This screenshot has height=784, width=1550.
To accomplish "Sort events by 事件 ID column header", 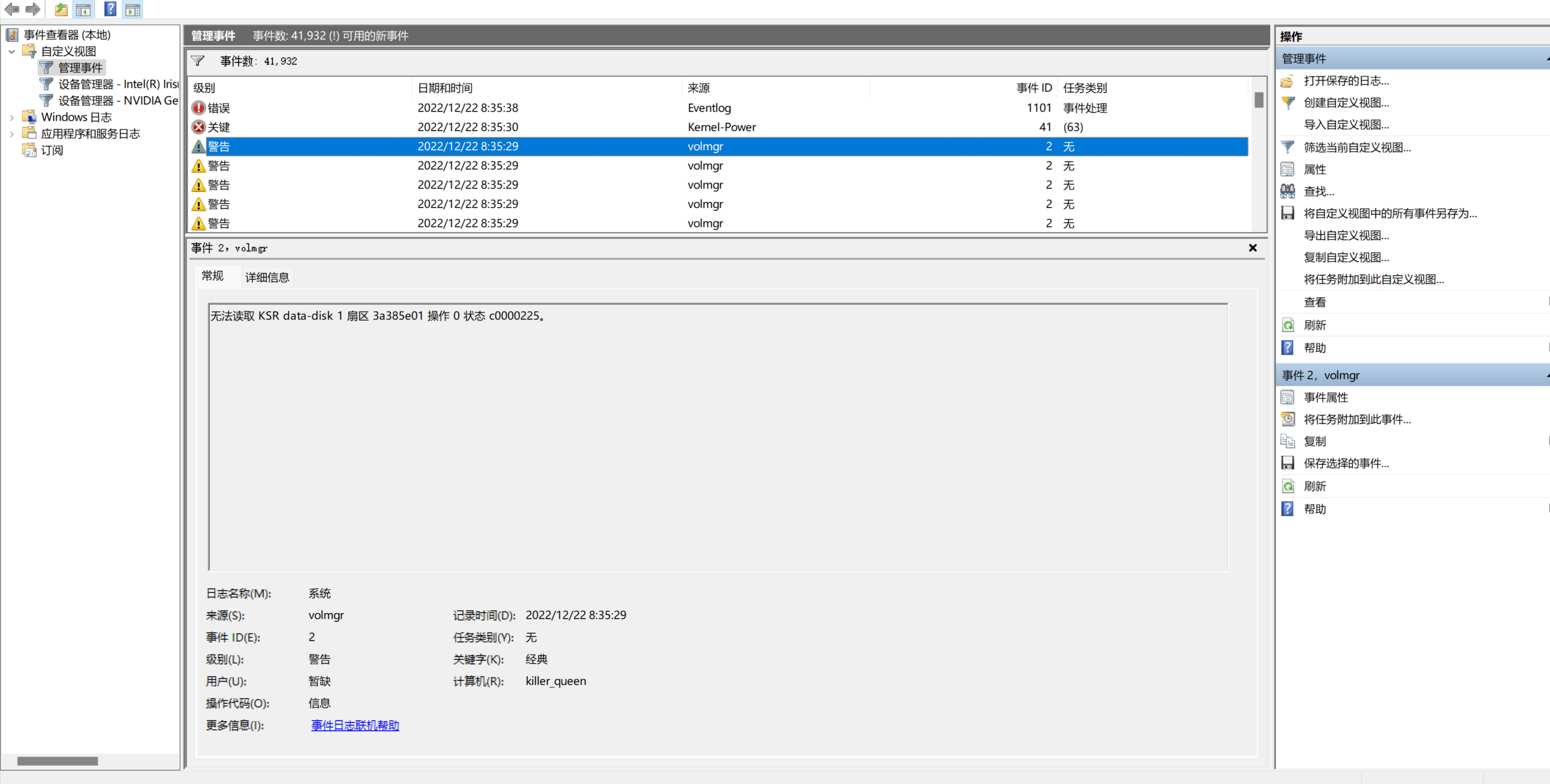I will tap(963, 88).
